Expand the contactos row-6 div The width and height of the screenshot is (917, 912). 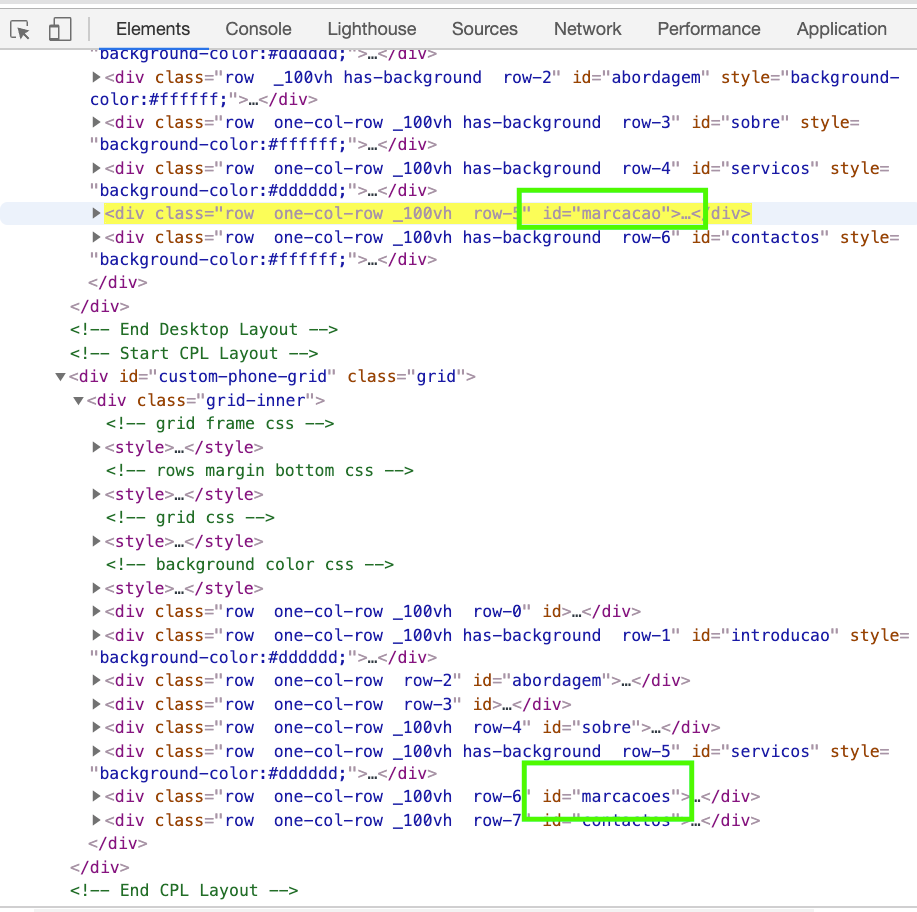(95, 237)
